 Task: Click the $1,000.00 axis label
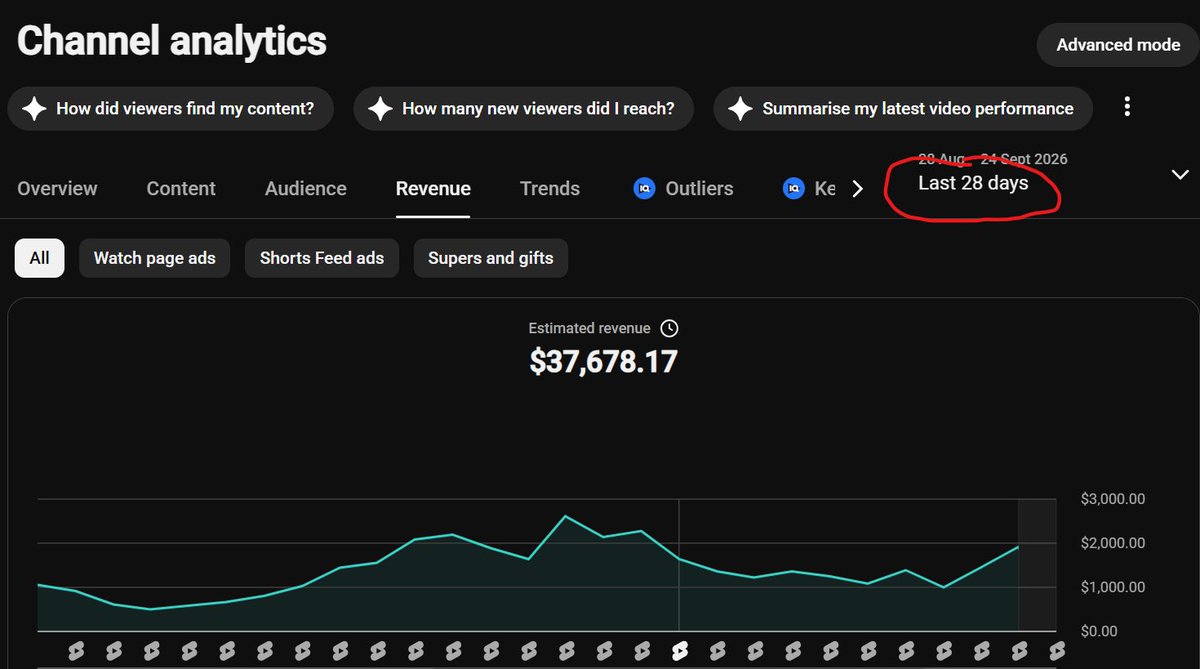click(1113, 587)
